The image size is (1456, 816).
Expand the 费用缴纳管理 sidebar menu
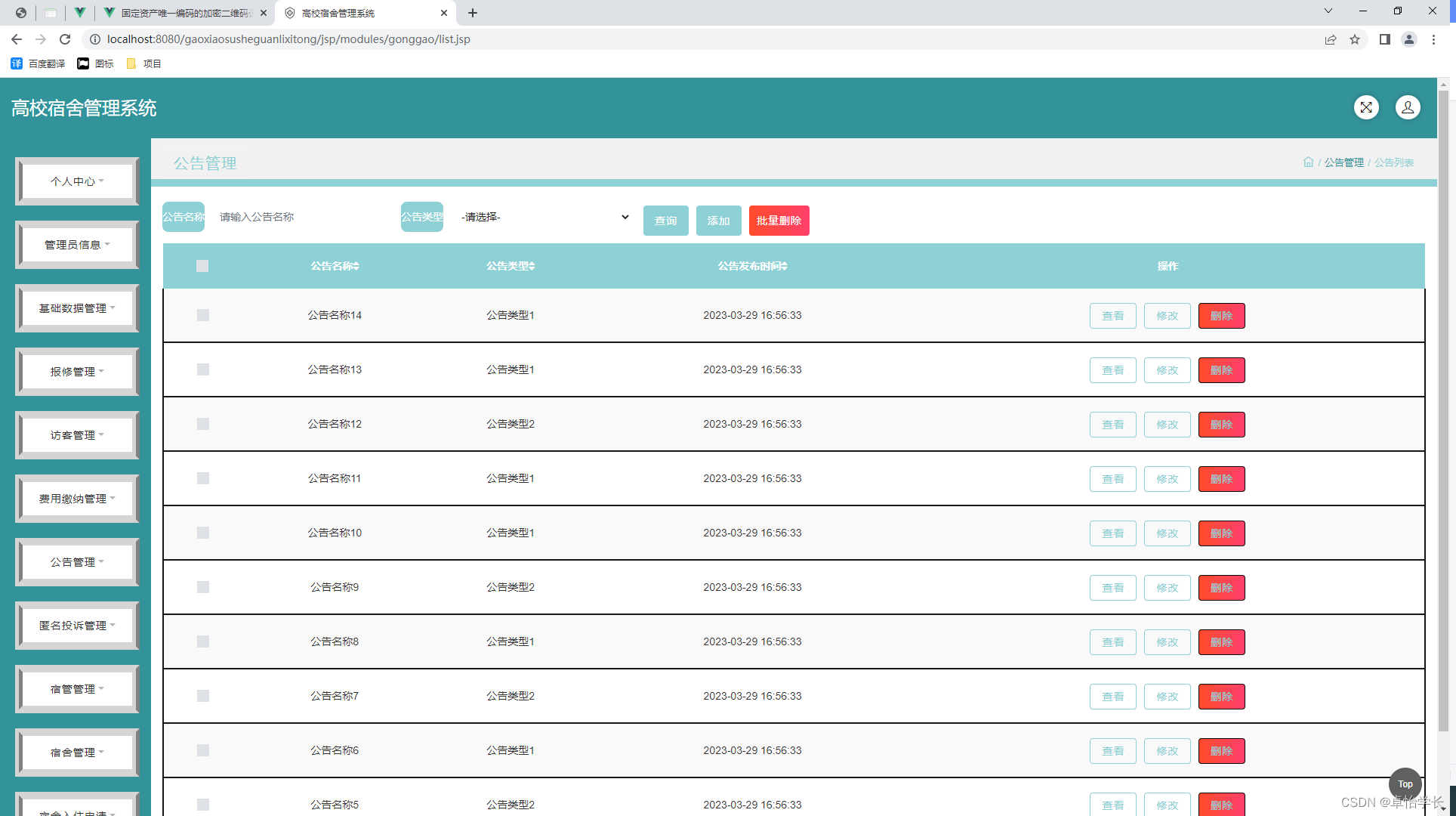pos(77,499)
